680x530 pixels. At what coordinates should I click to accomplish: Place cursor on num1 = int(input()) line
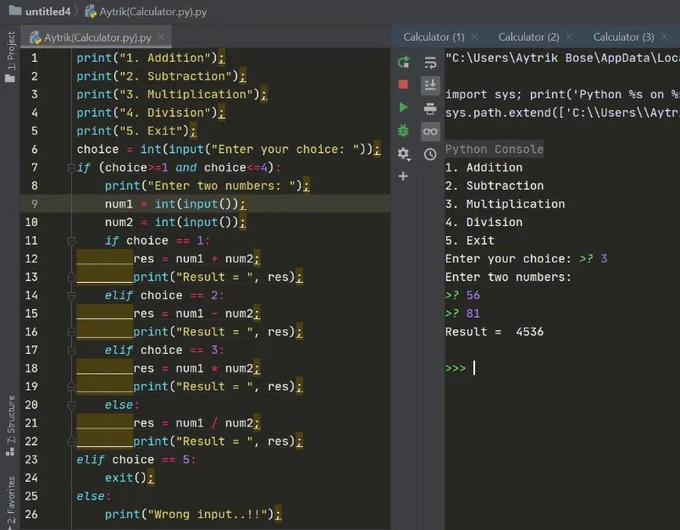pos(175,204)
